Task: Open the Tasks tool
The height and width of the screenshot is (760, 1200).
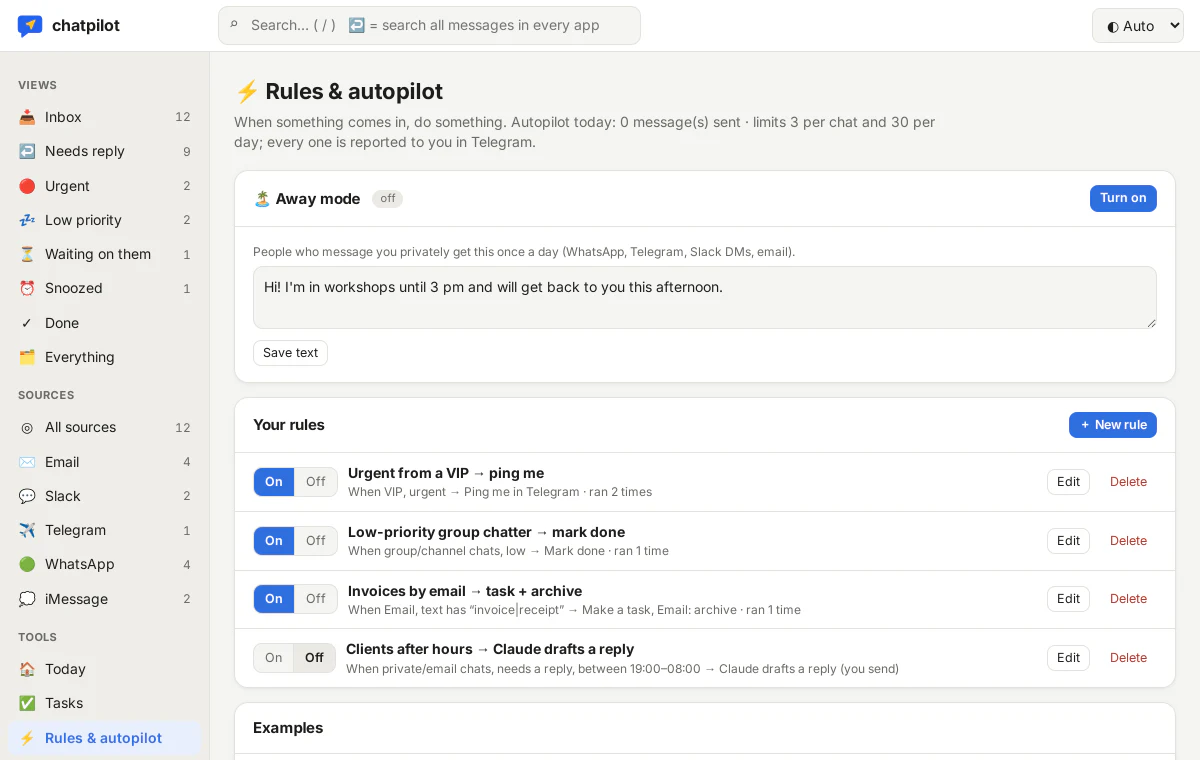Action: (104, 703)
